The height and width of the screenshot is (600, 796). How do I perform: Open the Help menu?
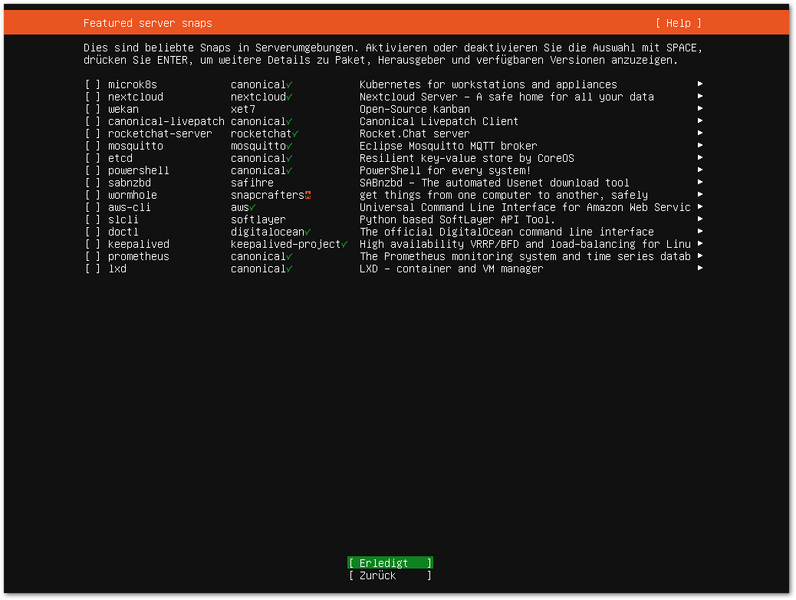678,23
